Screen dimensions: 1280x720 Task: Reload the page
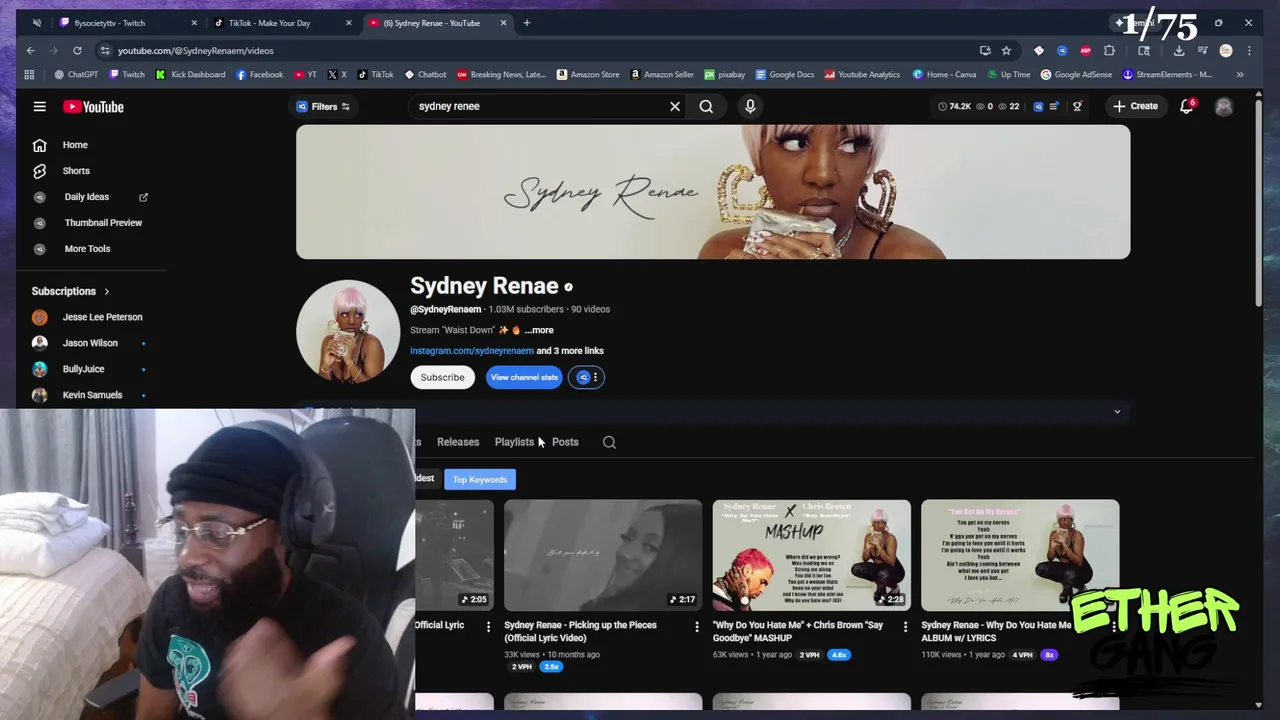77,50
